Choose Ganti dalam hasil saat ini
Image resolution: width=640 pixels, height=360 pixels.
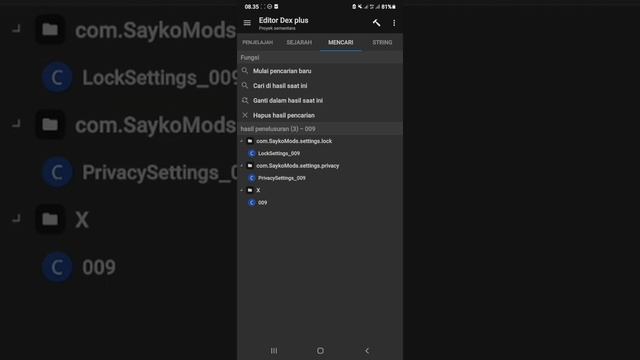coord(320,100)
